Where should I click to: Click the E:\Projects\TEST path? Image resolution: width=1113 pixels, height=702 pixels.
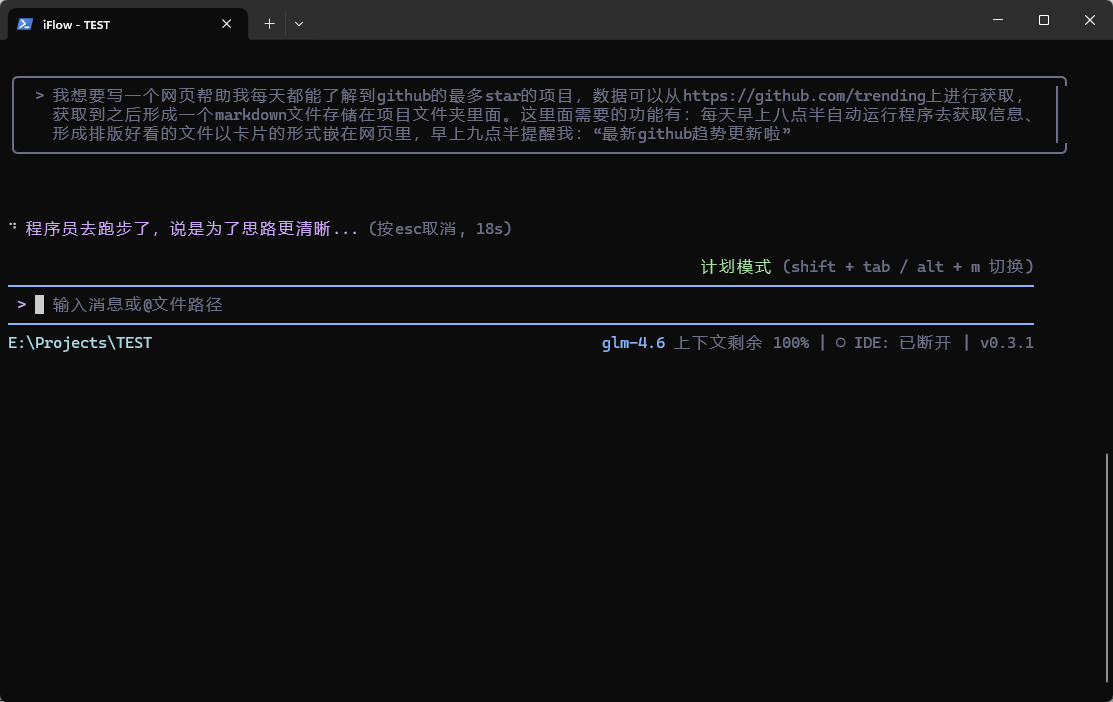[x=80, y=343]
